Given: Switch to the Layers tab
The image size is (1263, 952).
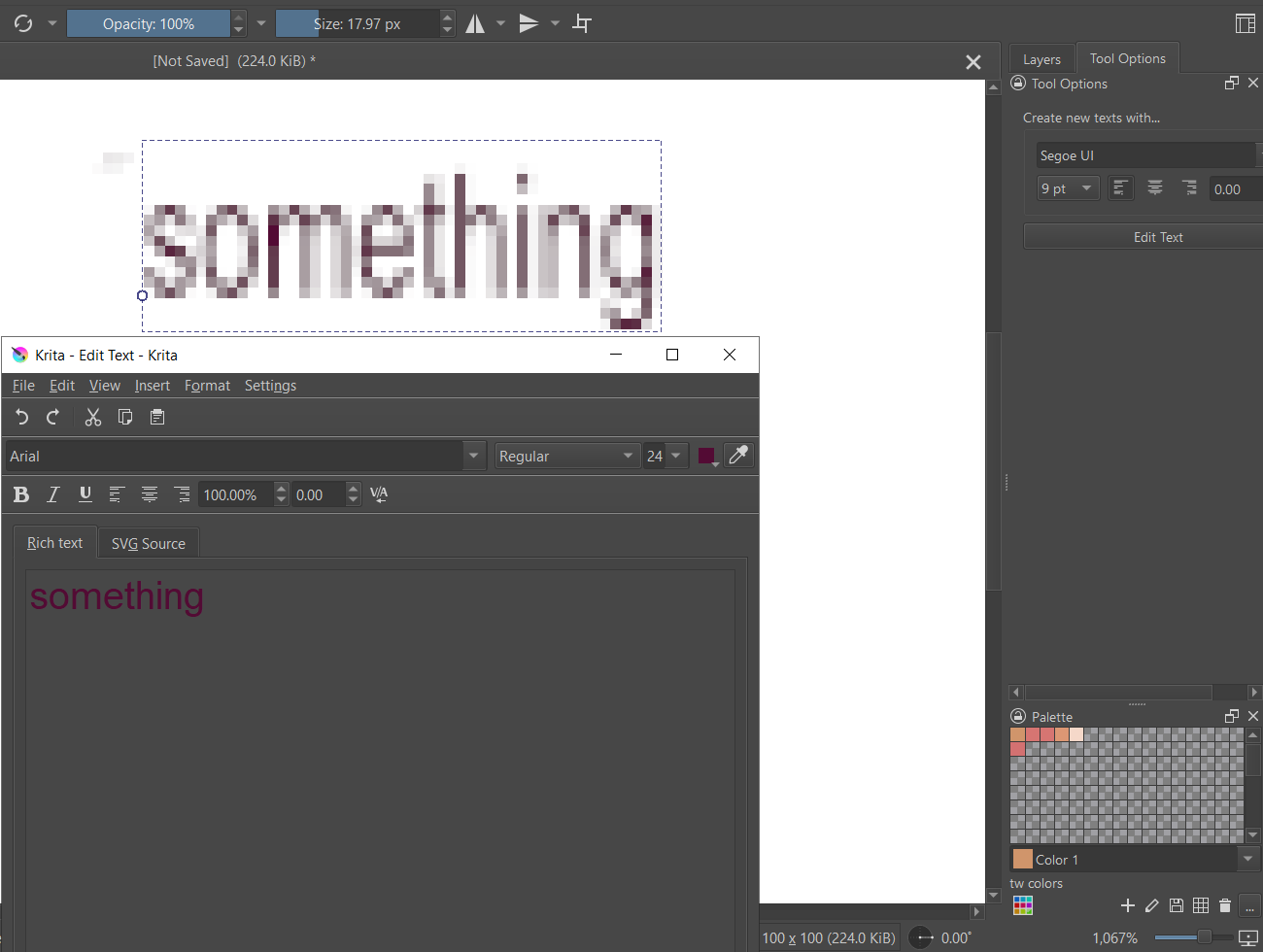Looking at the screenshot, I should [x=1041, y=59].
